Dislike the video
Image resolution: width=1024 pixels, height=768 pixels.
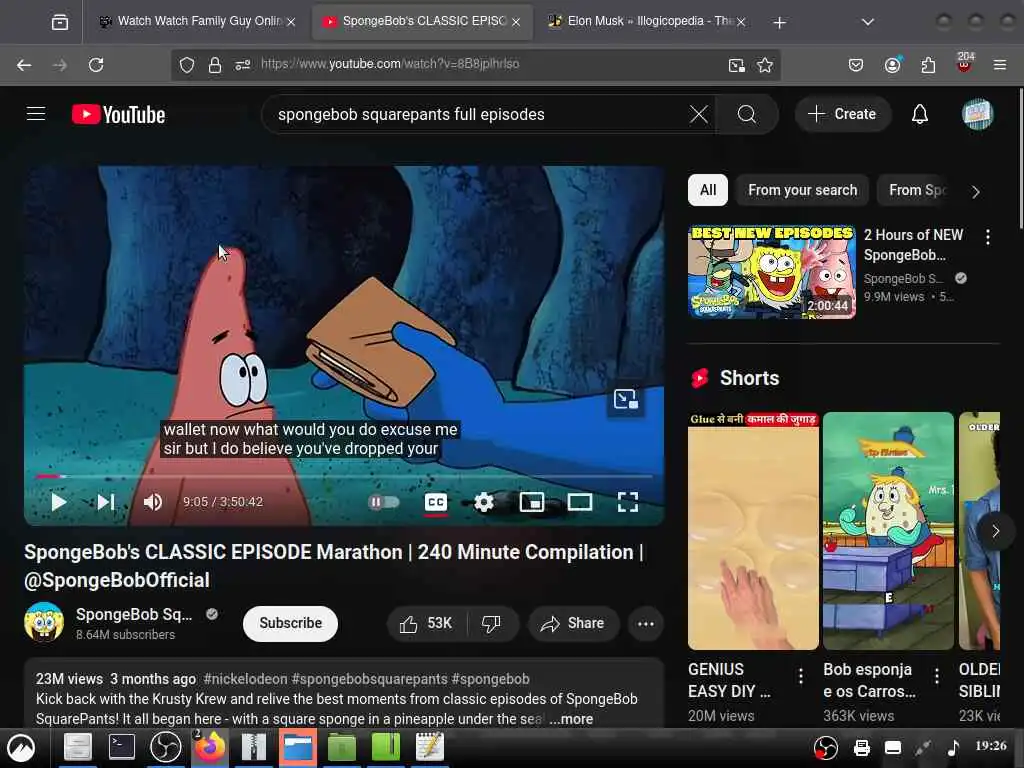click(492, 624)
